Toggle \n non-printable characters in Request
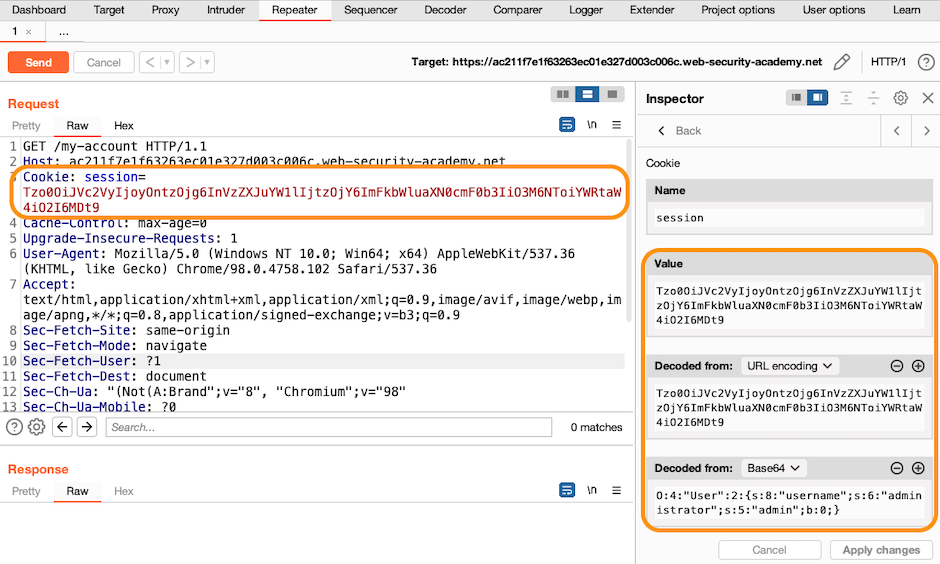940x564 pixels. (592, 125)
